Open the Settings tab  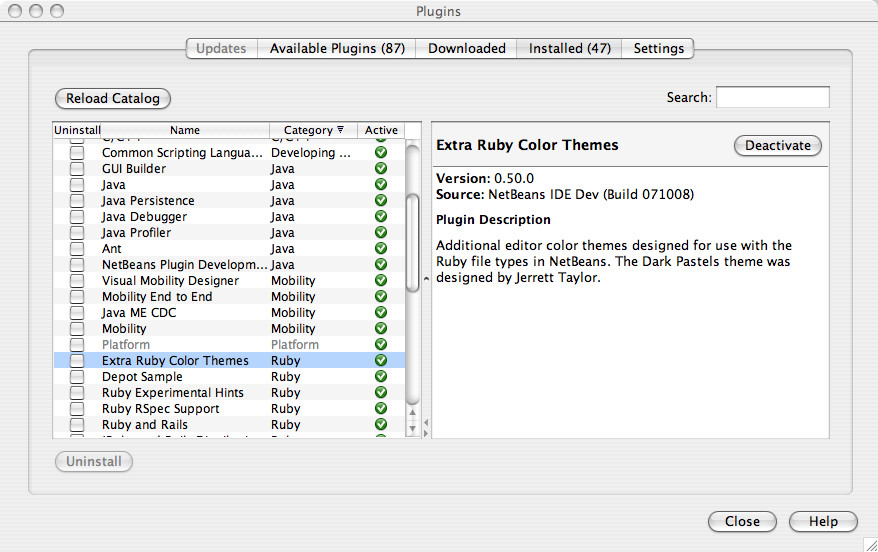tap(658, 49)
